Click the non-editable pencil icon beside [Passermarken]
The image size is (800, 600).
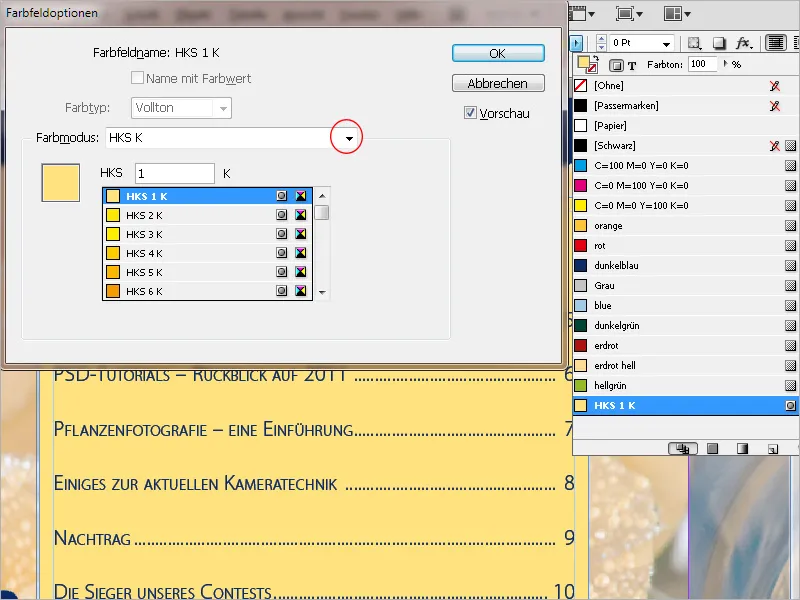[x=774, y=106]
